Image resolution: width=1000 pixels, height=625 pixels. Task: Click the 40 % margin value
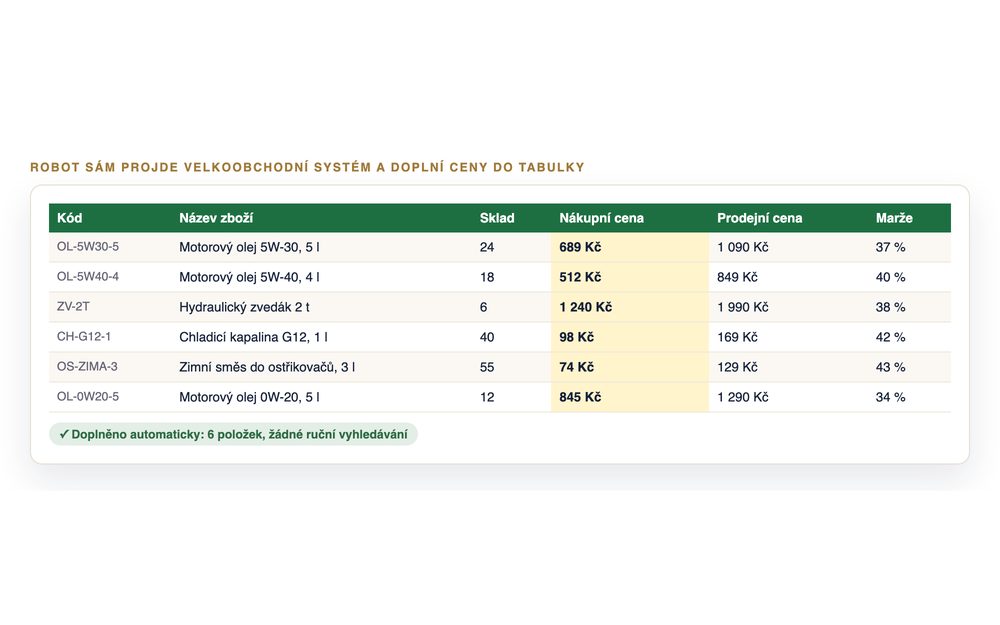890,277
